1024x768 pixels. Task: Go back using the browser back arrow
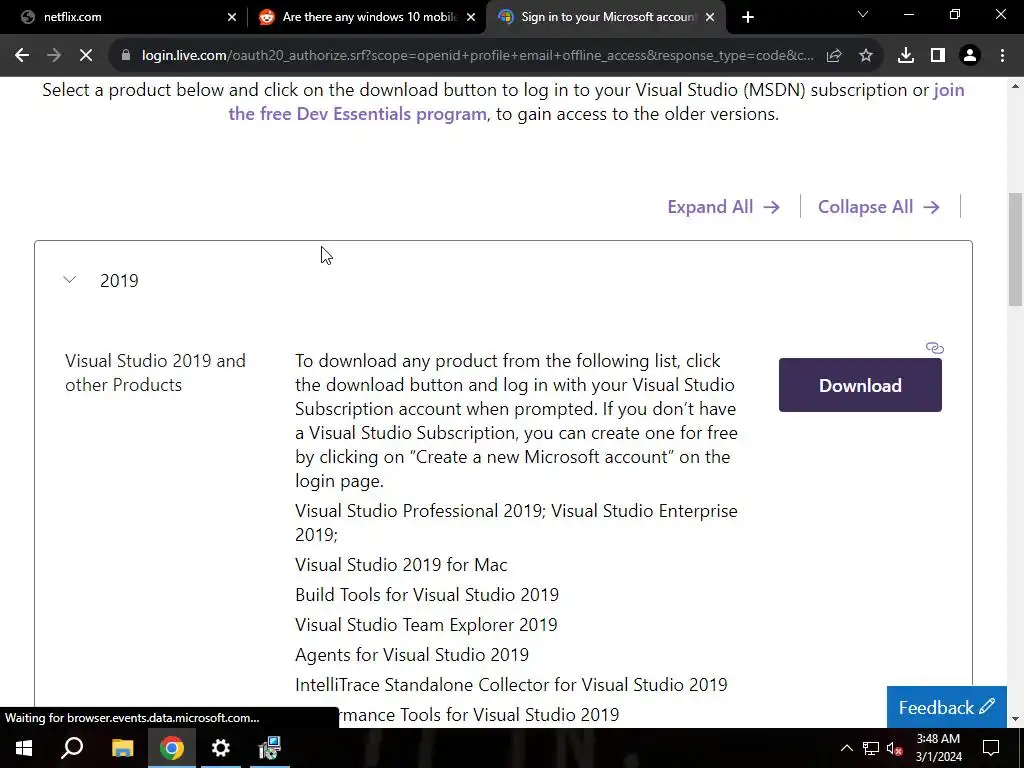[x=22, y=56]
